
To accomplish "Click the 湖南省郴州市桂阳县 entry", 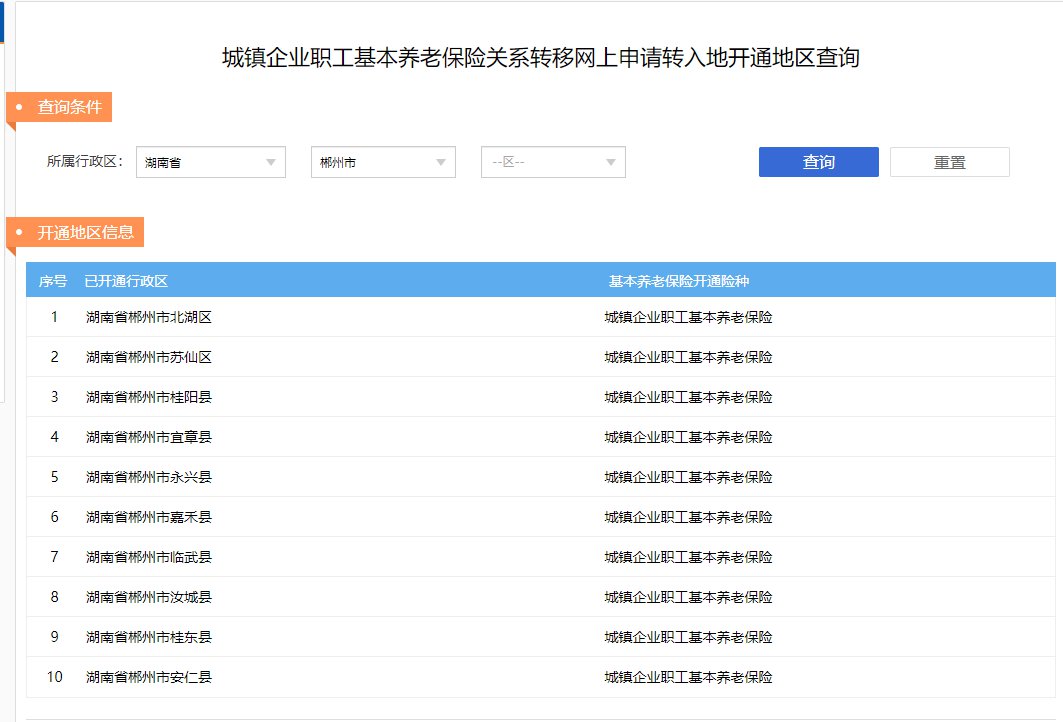I will coord(149,397).
